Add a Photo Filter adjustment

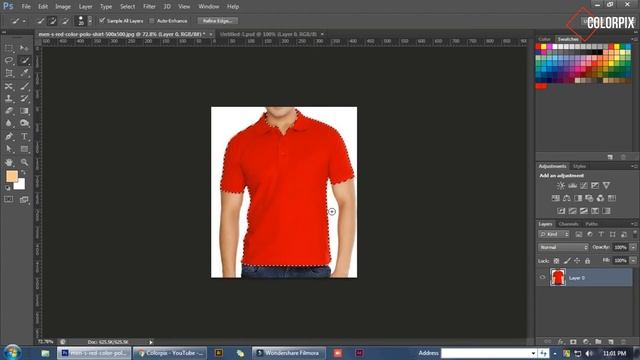pos(589,198)
